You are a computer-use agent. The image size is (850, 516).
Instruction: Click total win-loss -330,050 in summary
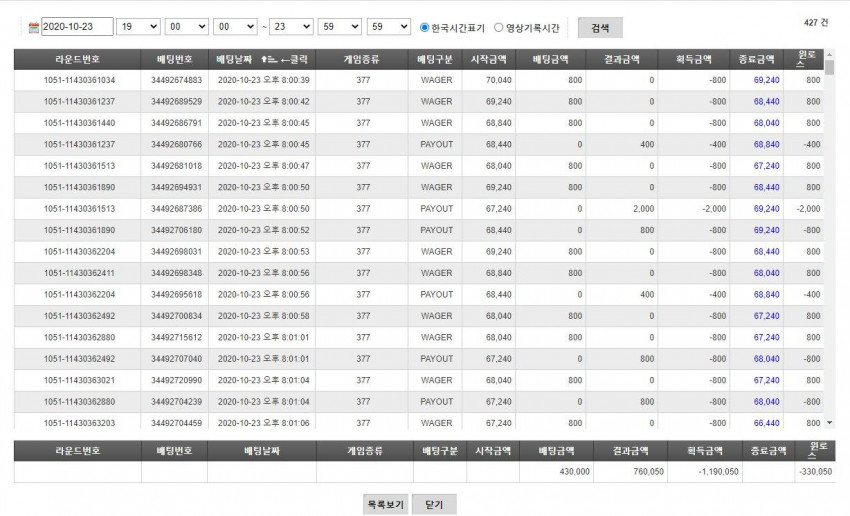coord(815,472)
